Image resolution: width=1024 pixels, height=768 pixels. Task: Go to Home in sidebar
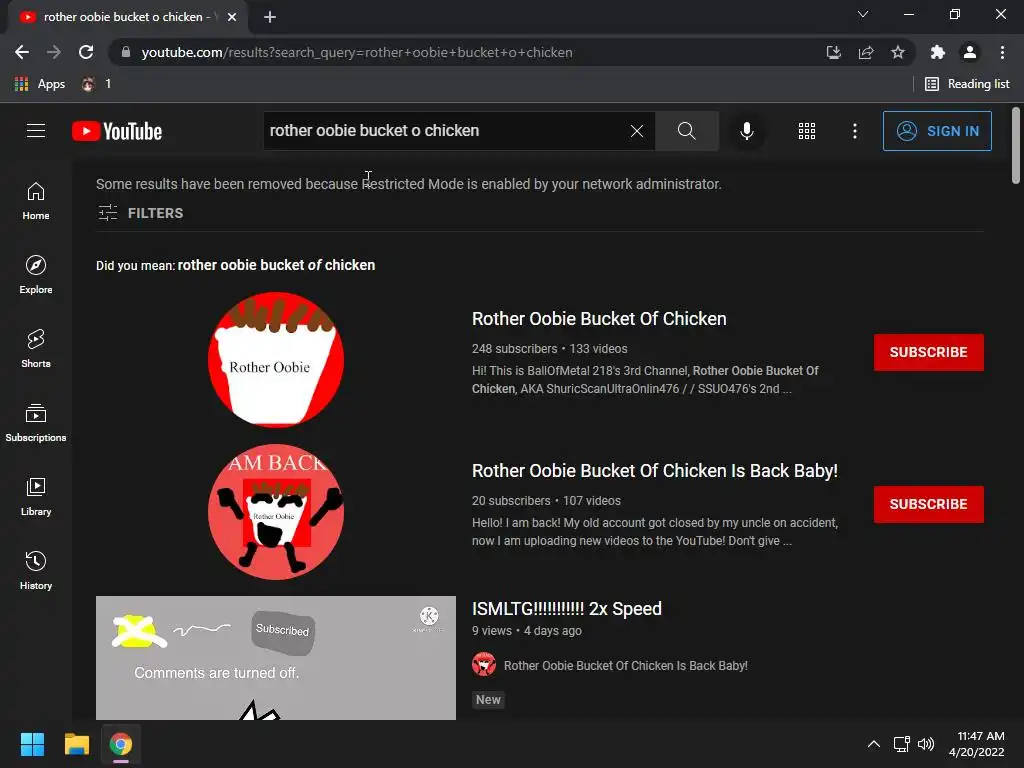point(36,201)
